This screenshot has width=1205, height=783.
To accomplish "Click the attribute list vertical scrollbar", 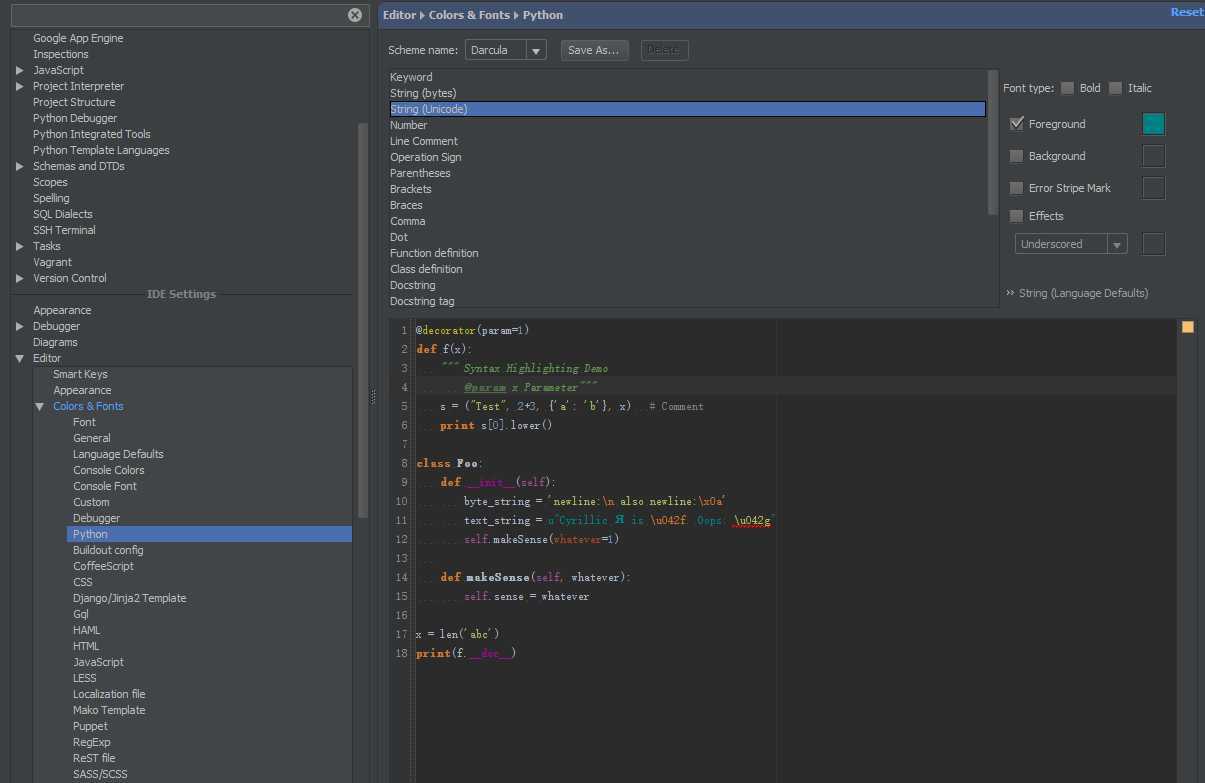I will tap(993, 141).
